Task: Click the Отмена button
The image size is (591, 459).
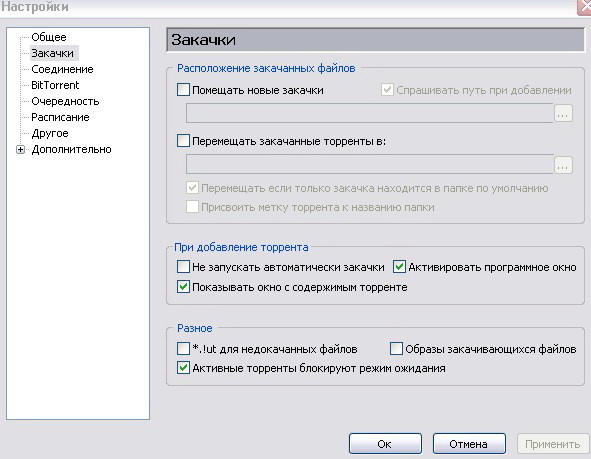Action: (x=469, y=444)
